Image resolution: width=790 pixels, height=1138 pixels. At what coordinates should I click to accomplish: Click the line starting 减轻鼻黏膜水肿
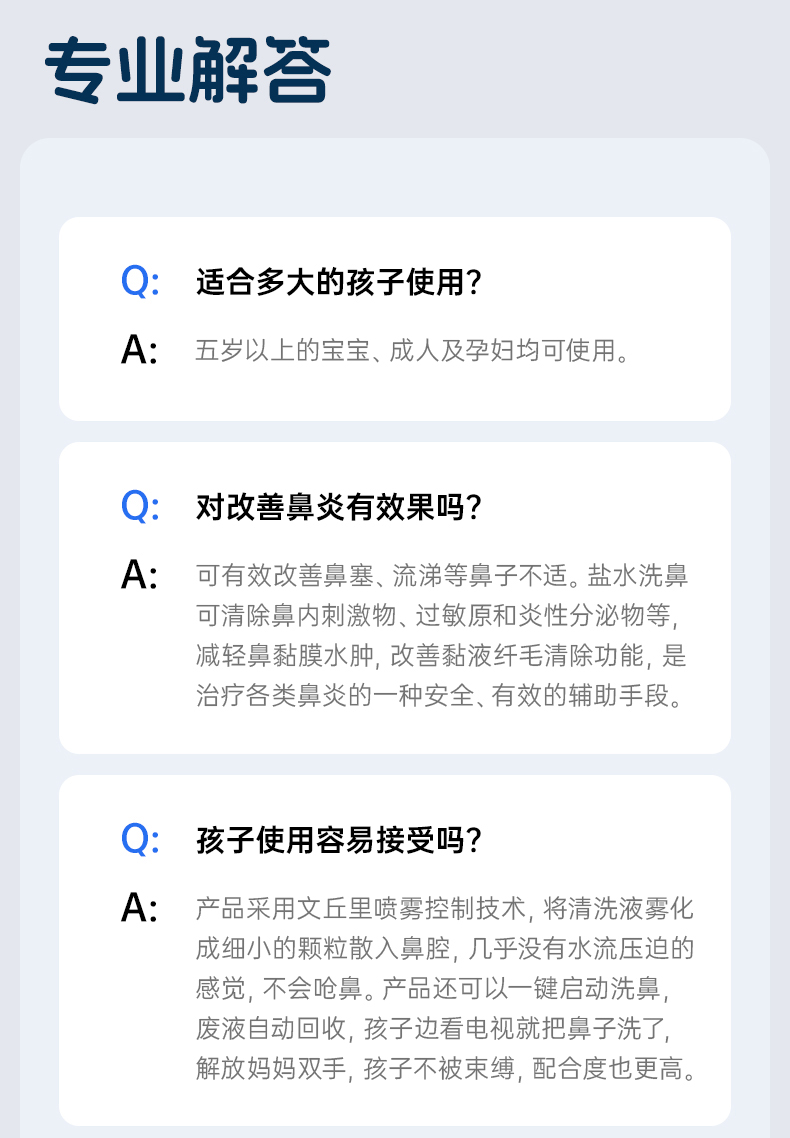pos(442,656)
